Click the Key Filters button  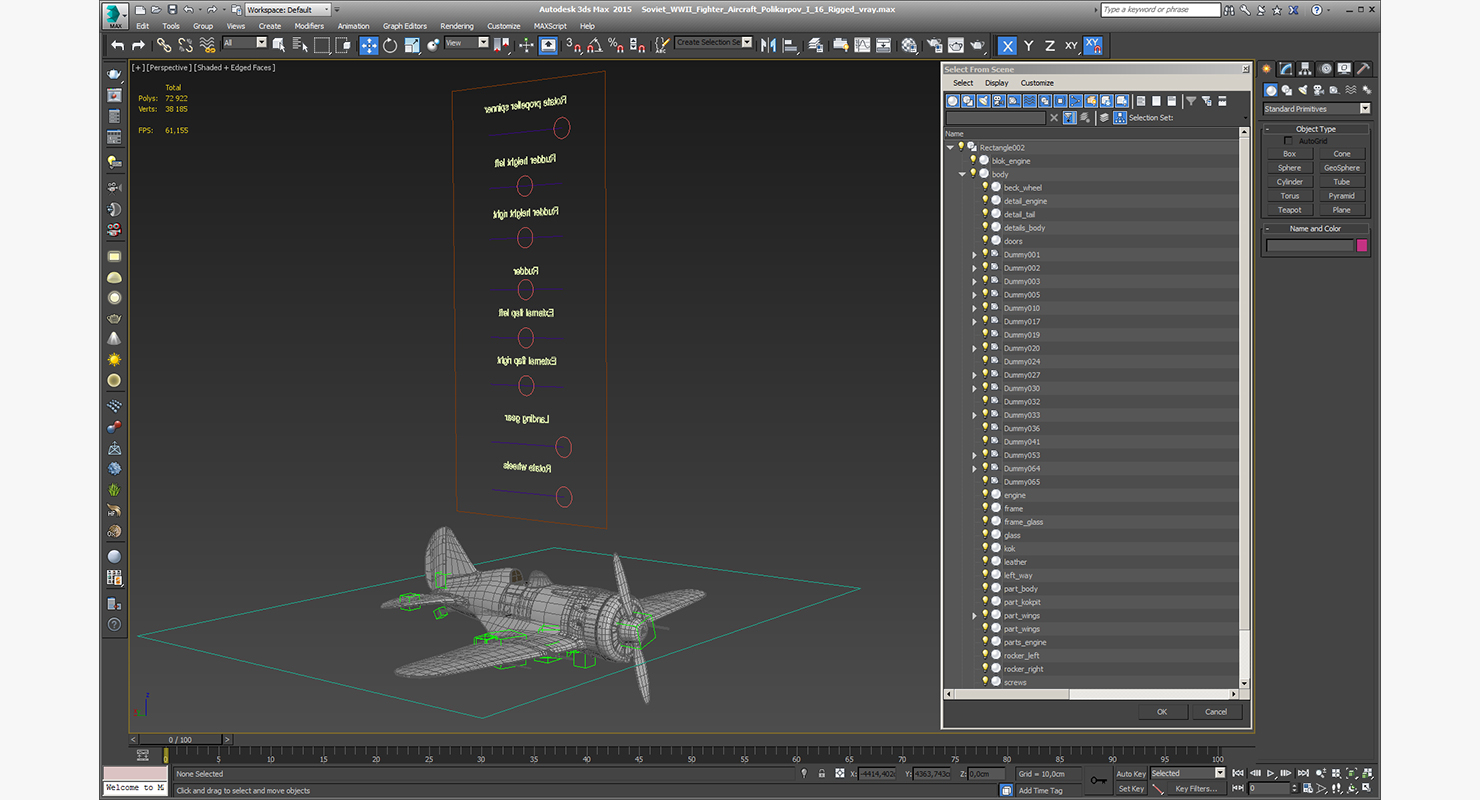1196,789
